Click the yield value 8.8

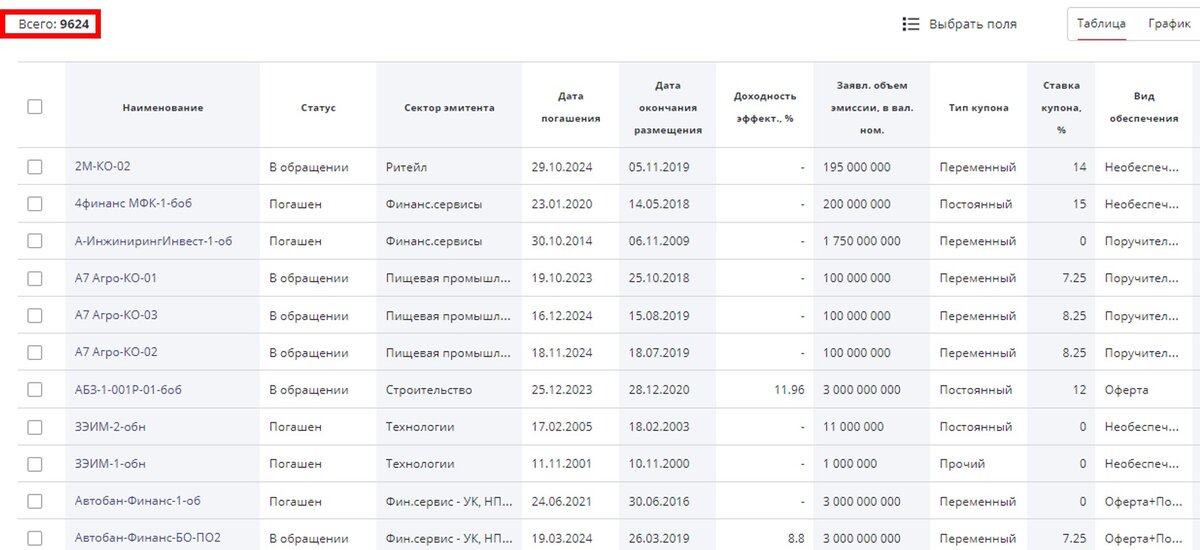[796, 538]
